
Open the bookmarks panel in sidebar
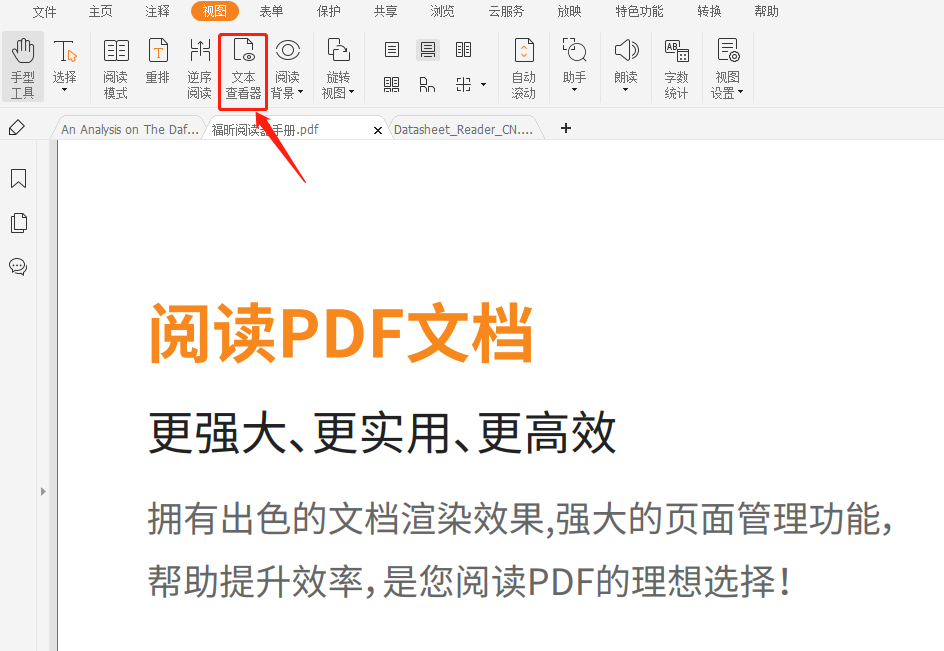point(18,178)
